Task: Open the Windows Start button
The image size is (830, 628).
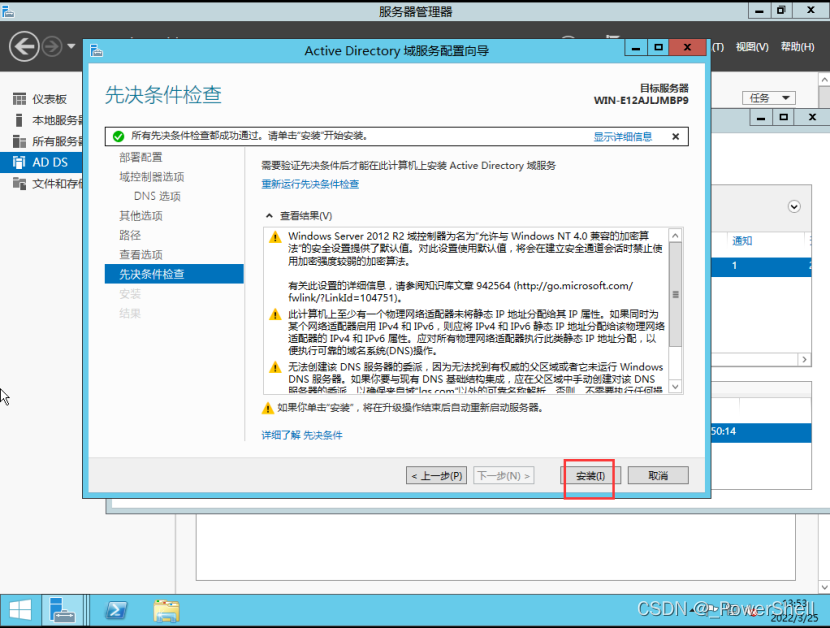Action: tap(20, 611)
